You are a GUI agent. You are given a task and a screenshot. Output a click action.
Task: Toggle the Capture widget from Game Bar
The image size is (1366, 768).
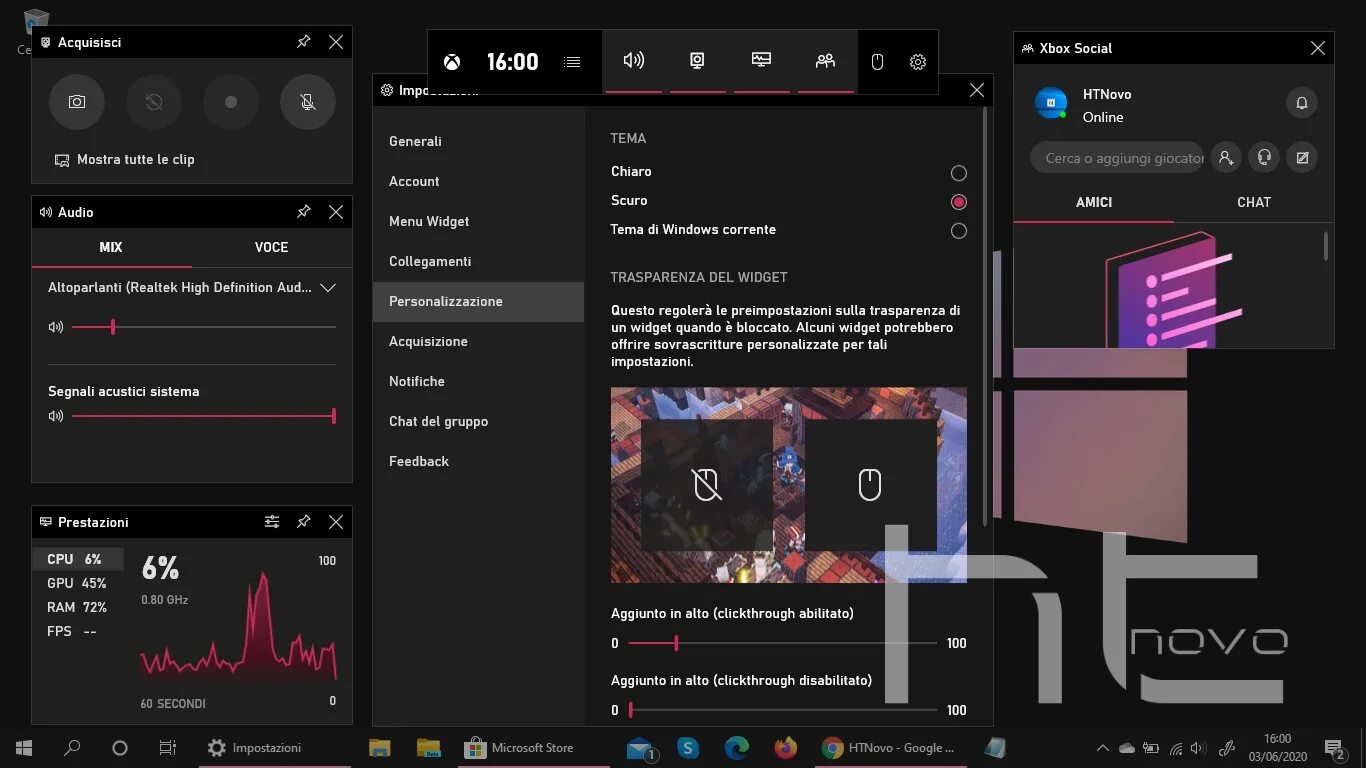click(x=698, y=61)
